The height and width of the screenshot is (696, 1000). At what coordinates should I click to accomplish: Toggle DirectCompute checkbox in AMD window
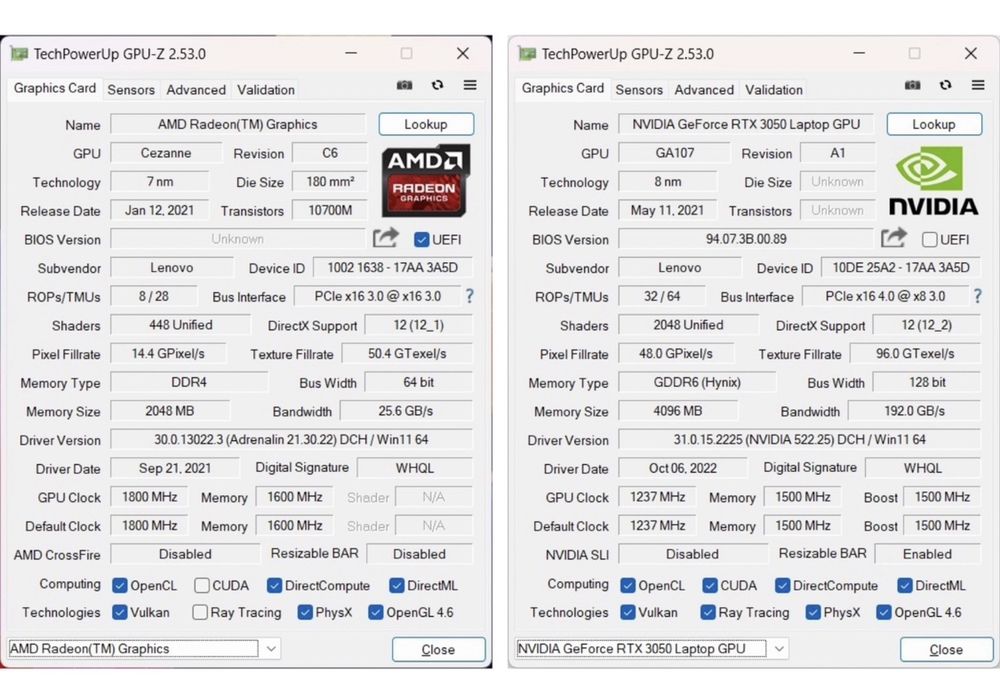point(274,586)
